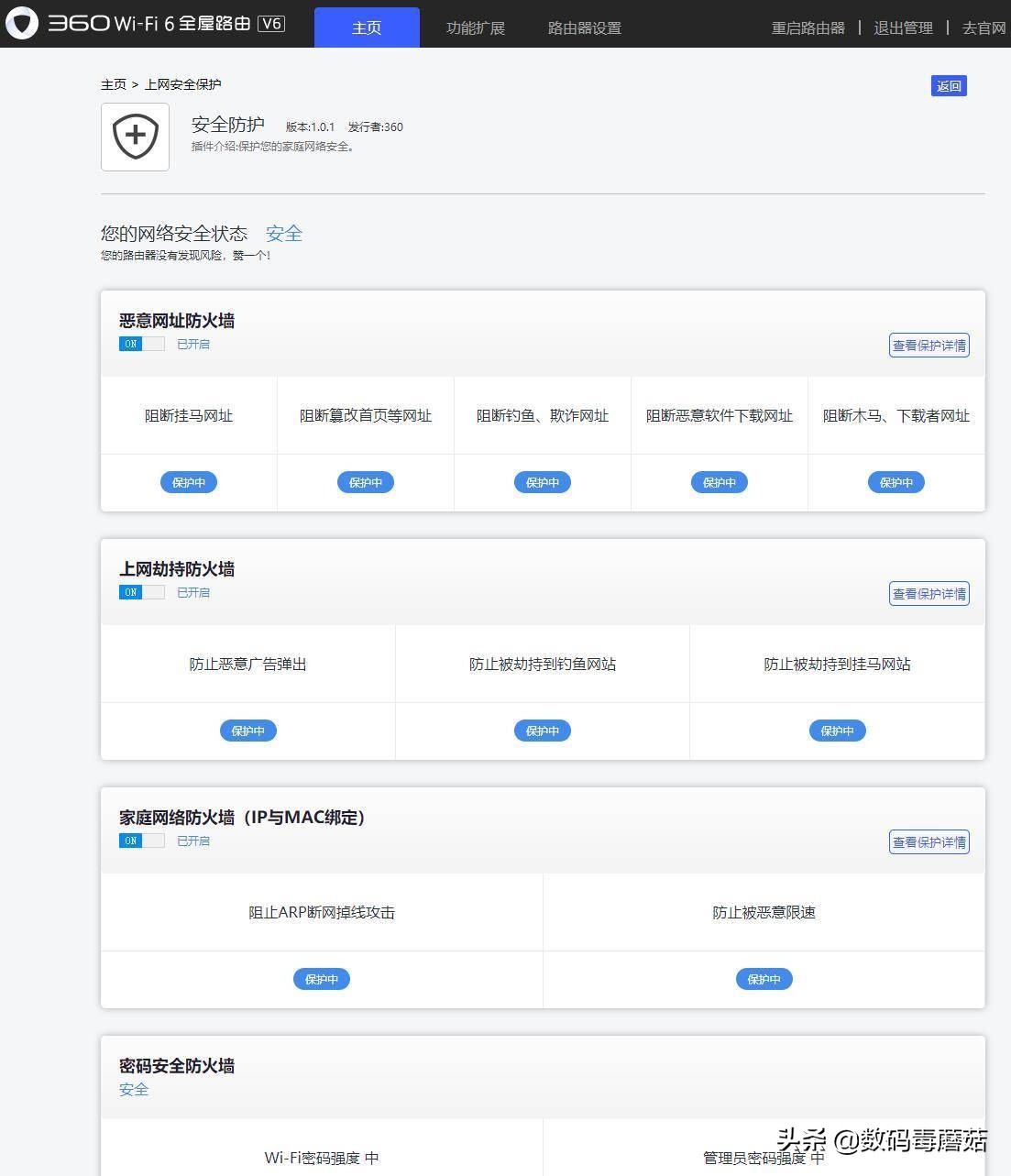This screenshot has width=1011, height=1176.
Task: Click 保护中 under 阻止ARP断网掉线攻击
Action: click(322, 979)
